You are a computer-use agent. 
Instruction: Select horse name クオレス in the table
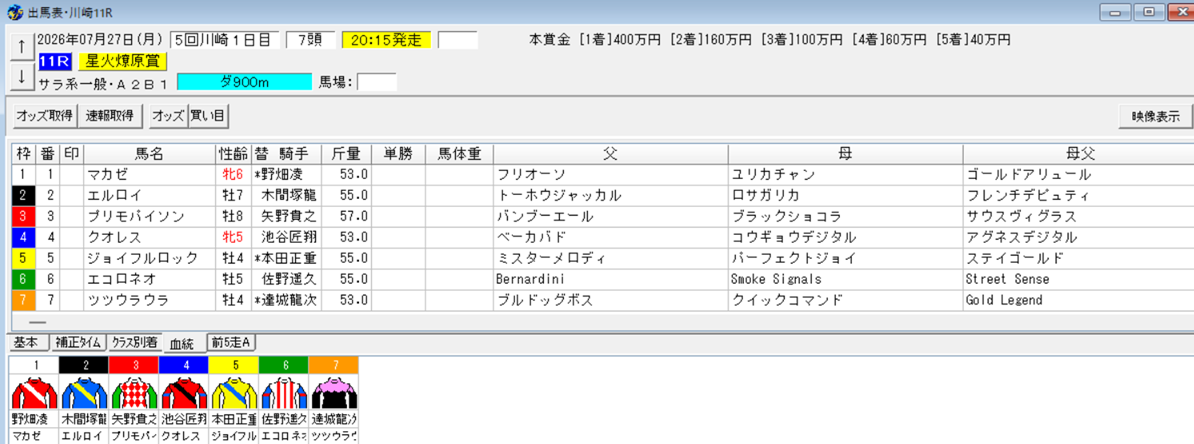115,238
